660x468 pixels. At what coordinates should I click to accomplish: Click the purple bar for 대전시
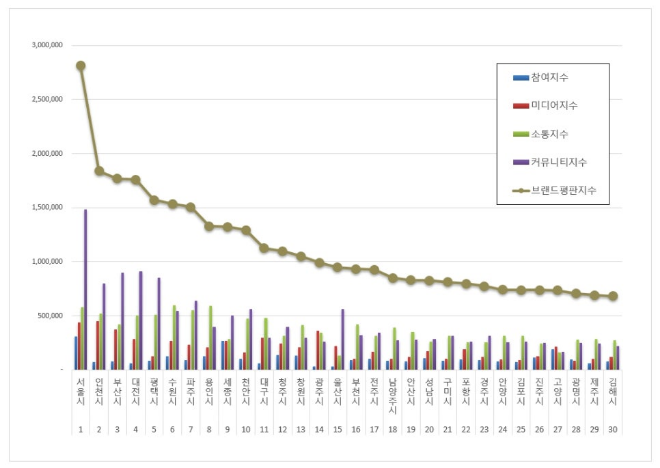[141, 320]
